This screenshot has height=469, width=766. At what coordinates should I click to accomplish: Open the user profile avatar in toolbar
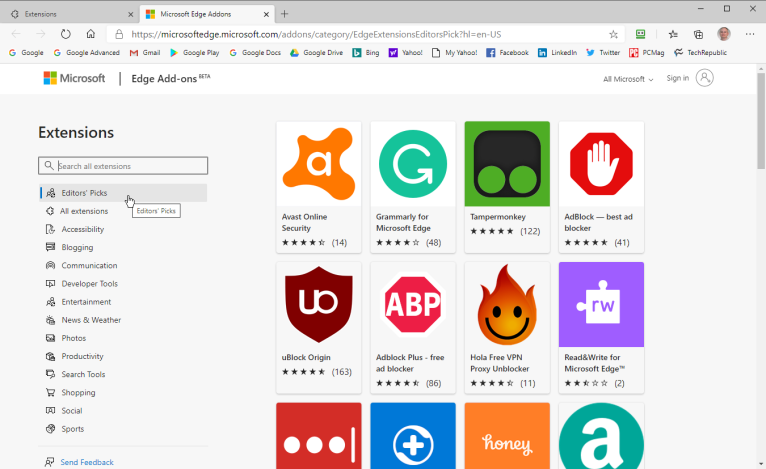[724, 34]
